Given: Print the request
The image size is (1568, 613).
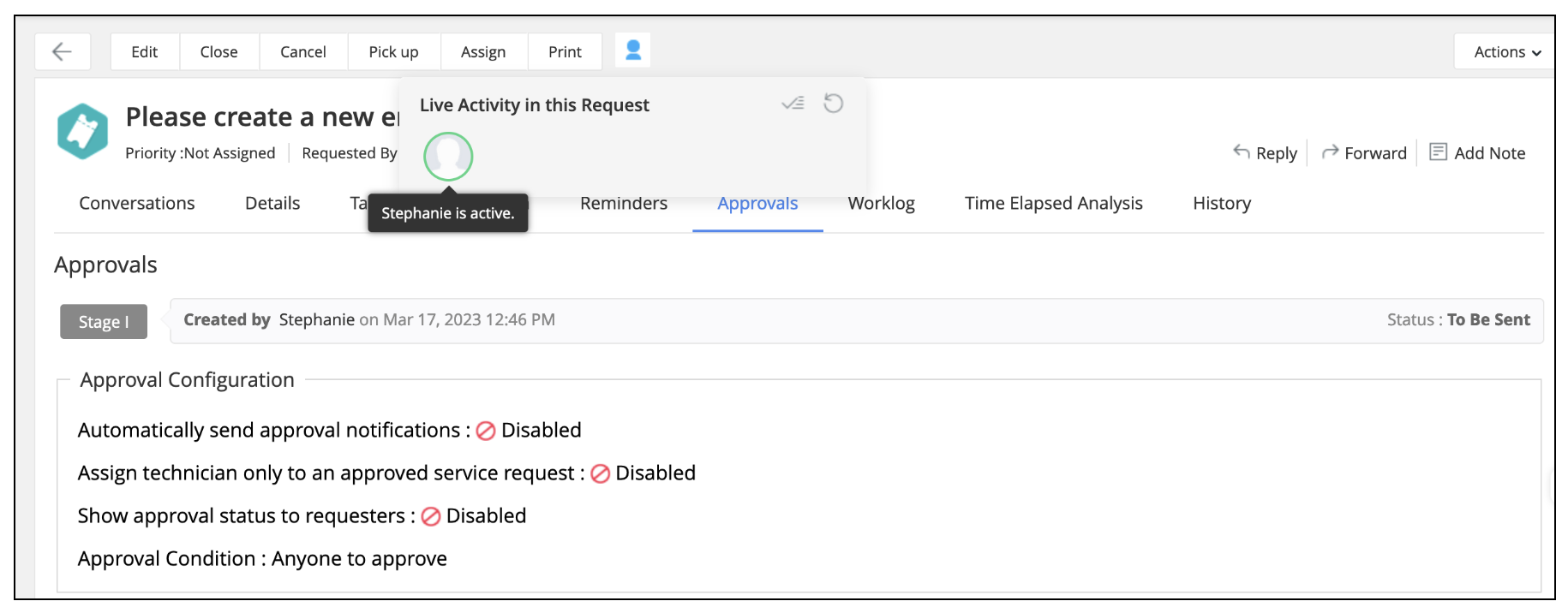Looking at the screenshot, I should 565,52.
